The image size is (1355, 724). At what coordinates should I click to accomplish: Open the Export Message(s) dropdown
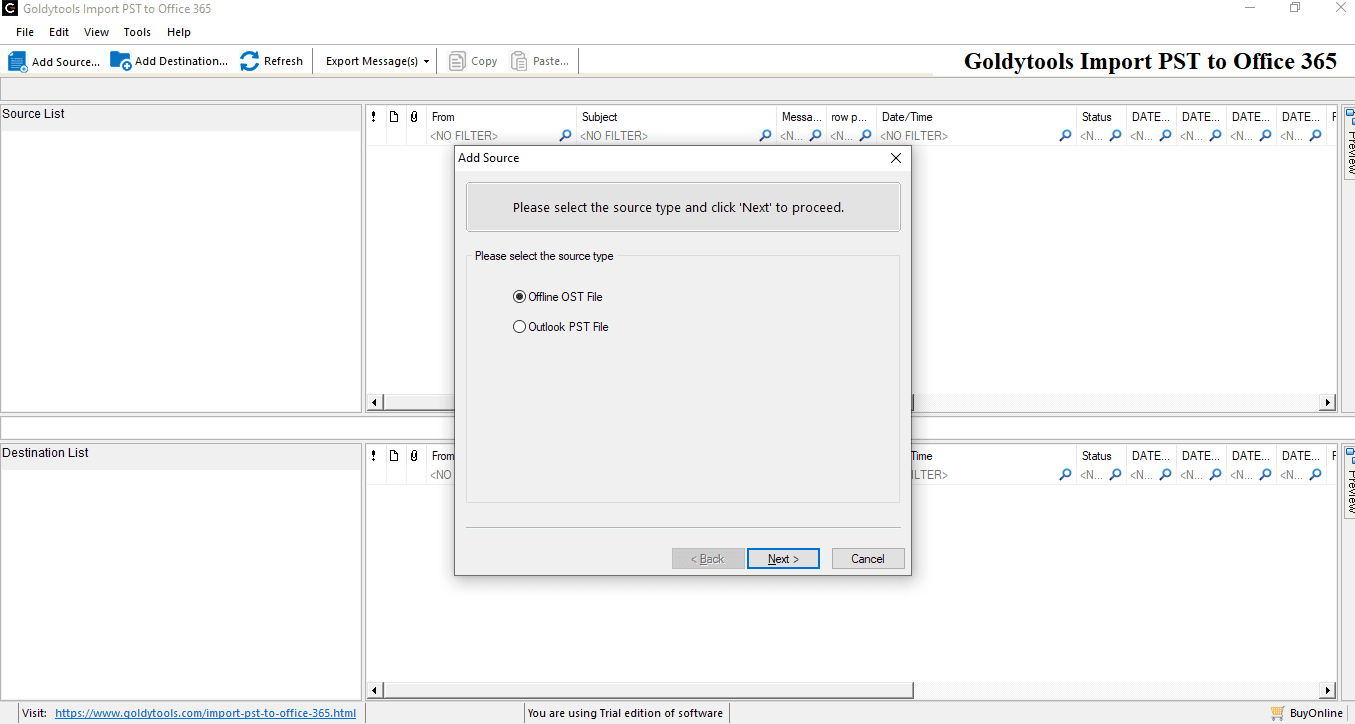click(428, 60)
